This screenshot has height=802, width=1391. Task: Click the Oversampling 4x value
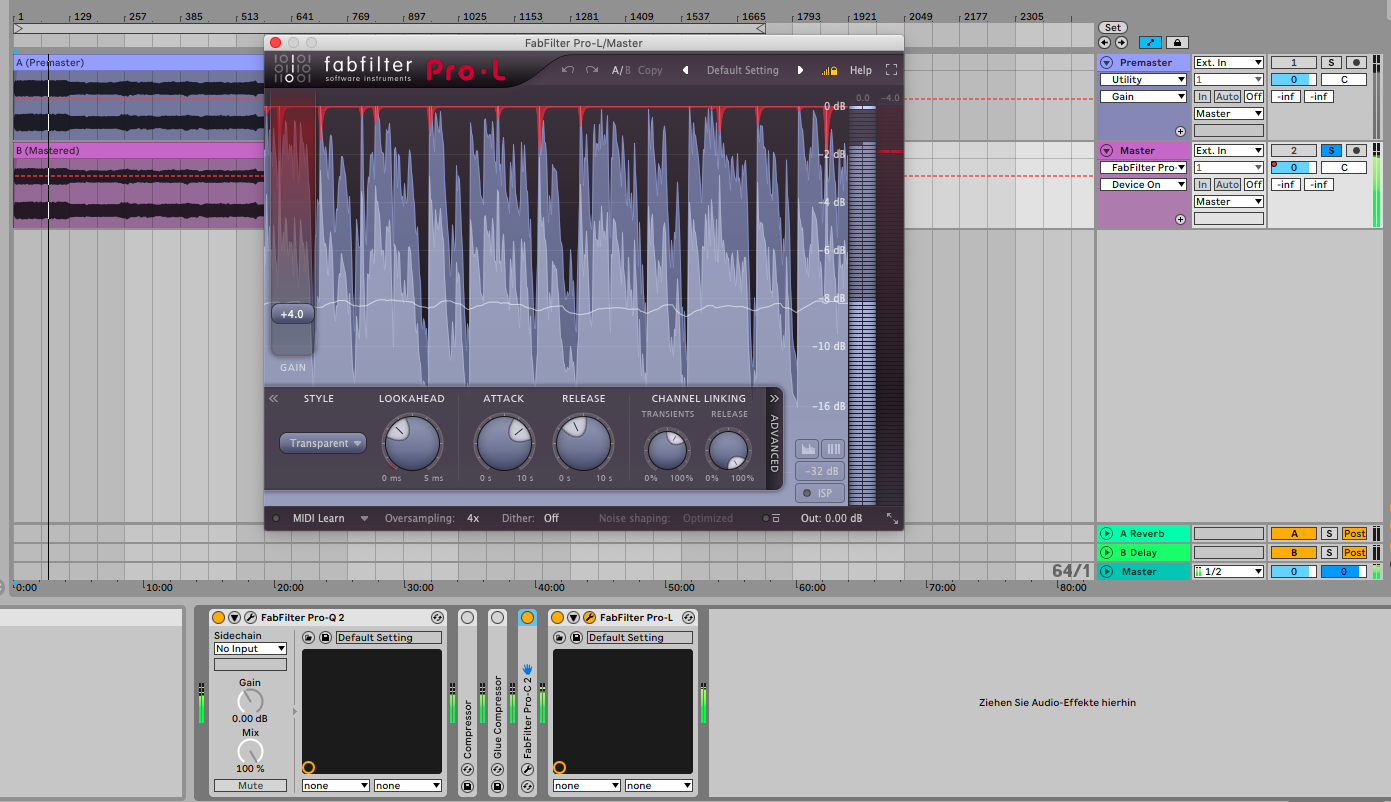[x=473, y=518]
